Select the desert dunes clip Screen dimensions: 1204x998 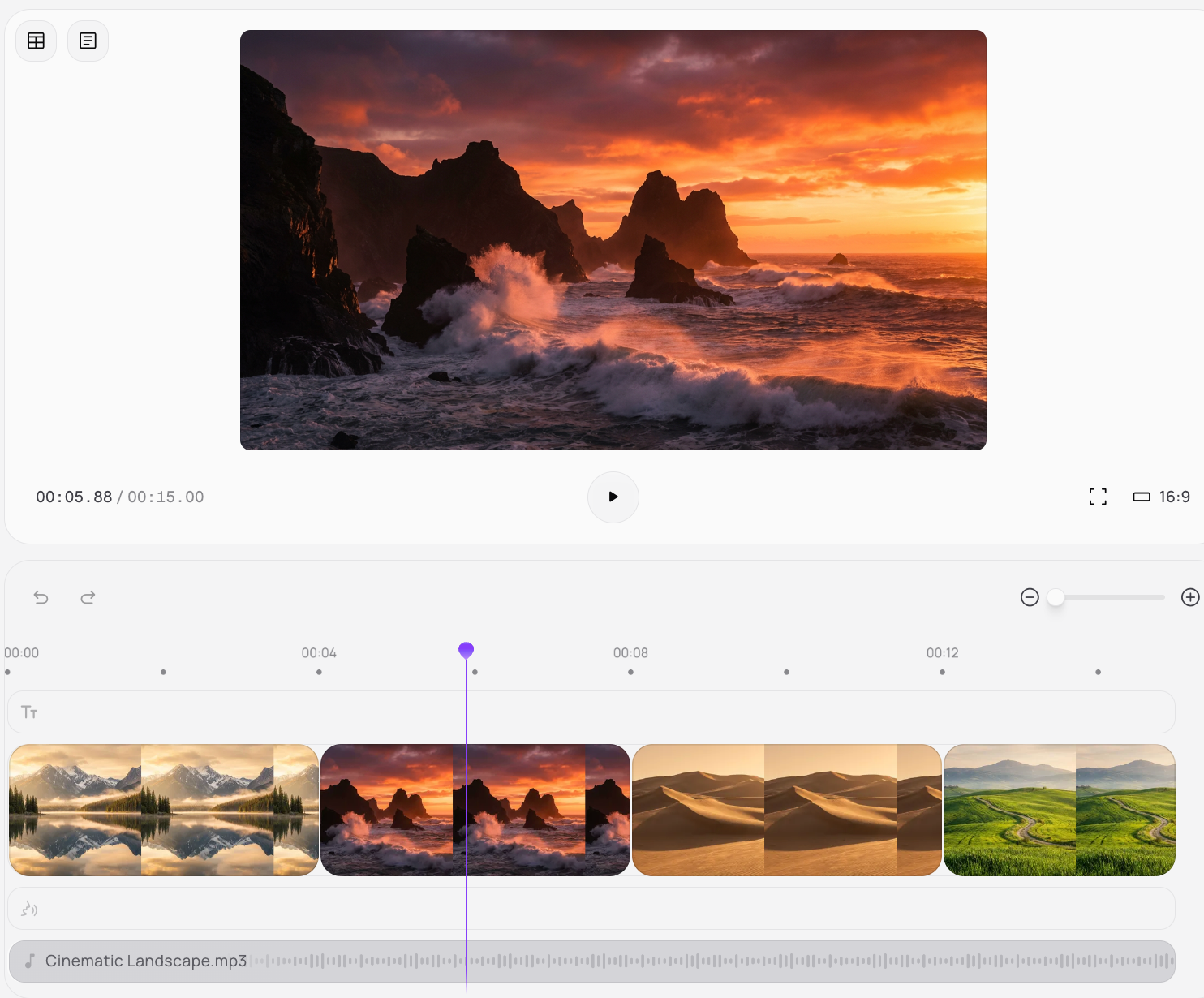tap(786, 810)
